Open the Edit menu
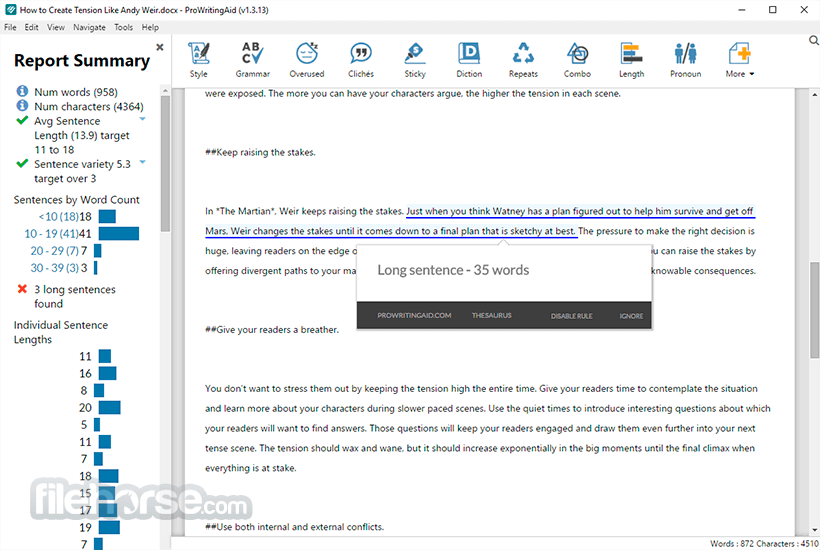The width and height of the screenshot is (820, 550). [x=31, y=27]
